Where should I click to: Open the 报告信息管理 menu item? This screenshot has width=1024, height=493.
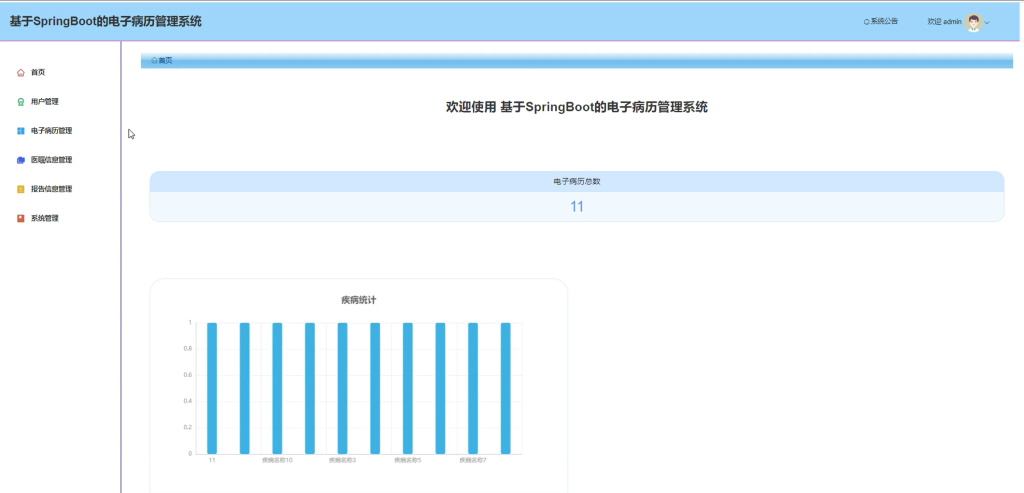[52, 189]
